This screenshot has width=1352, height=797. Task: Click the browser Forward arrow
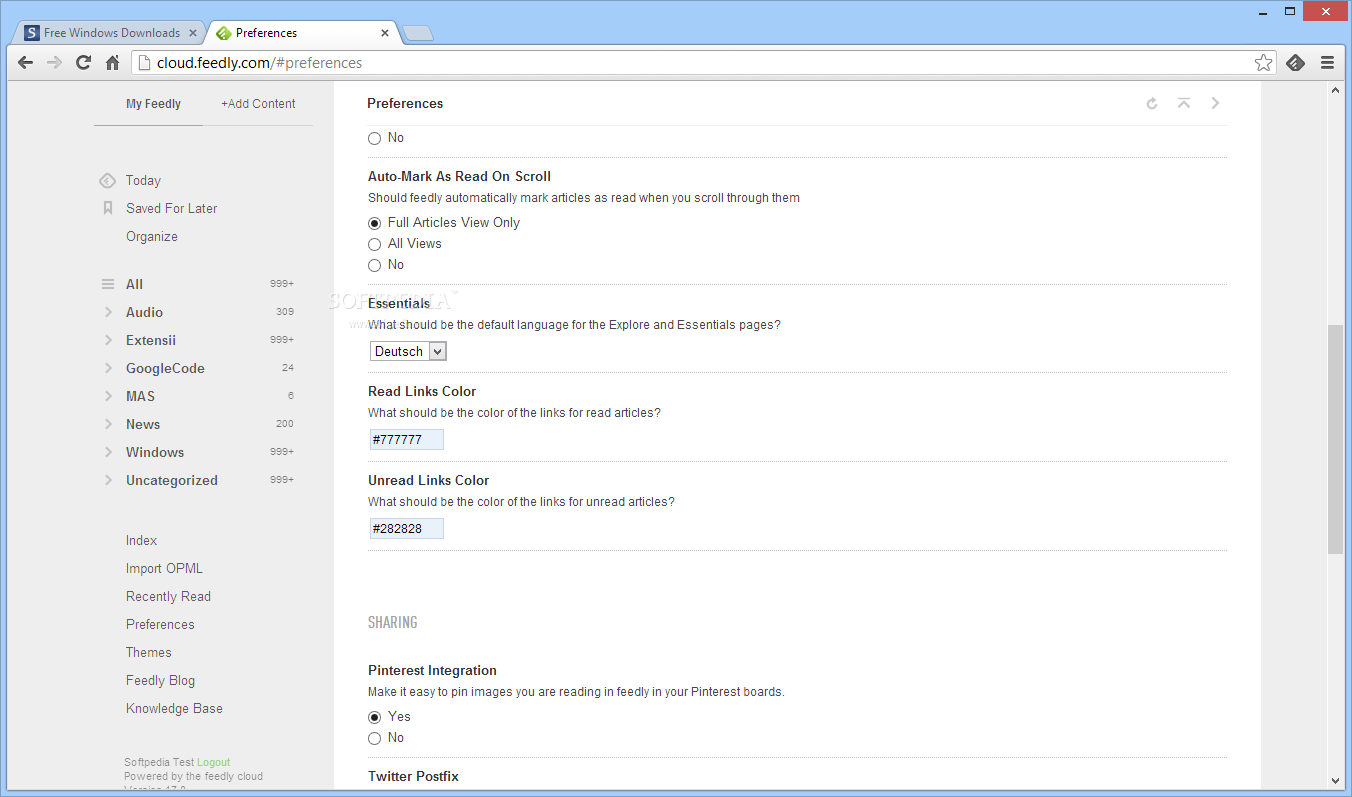tap(54, 62)
